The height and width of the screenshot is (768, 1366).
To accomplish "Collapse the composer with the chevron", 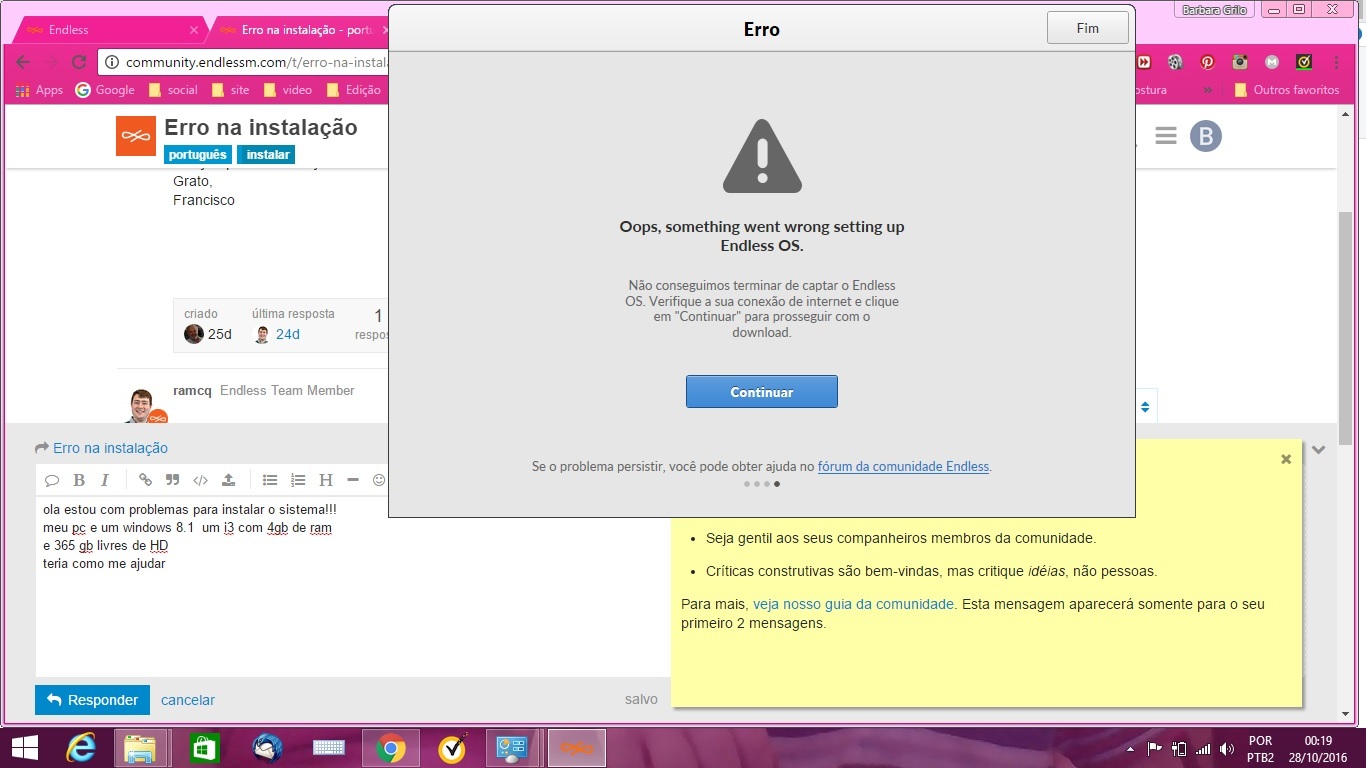I will (x=1319, y=450).
